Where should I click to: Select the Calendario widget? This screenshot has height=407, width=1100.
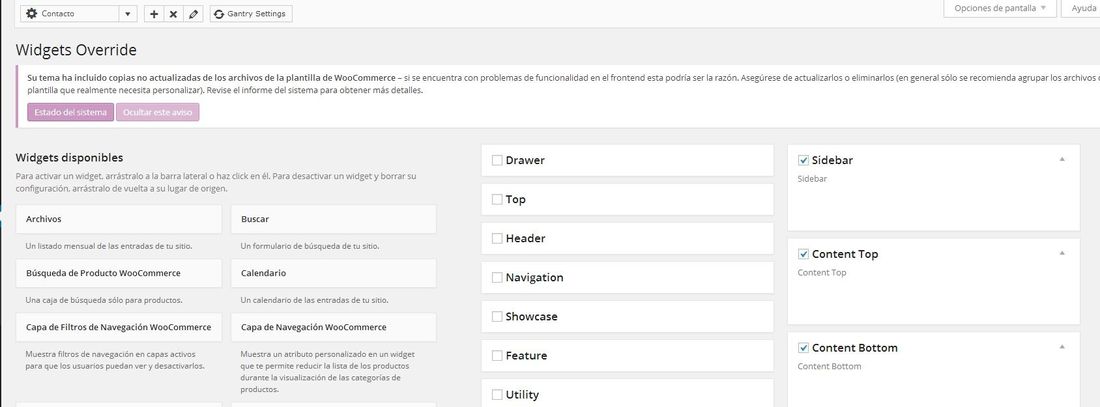(333, 273)
